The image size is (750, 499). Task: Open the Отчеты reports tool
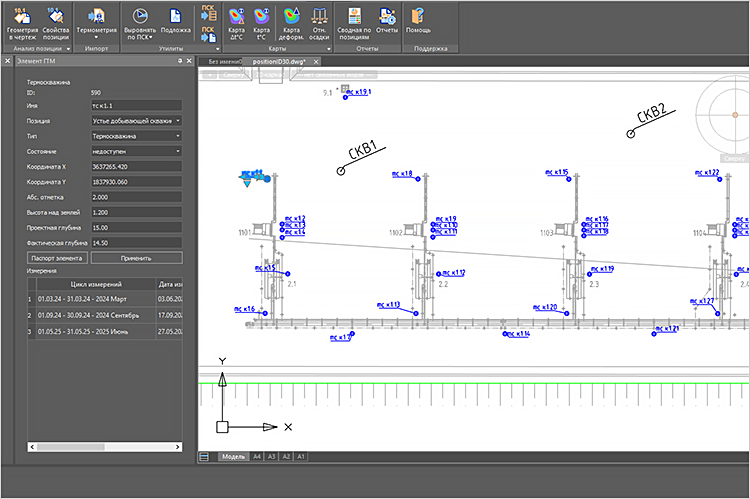point(387,21)
